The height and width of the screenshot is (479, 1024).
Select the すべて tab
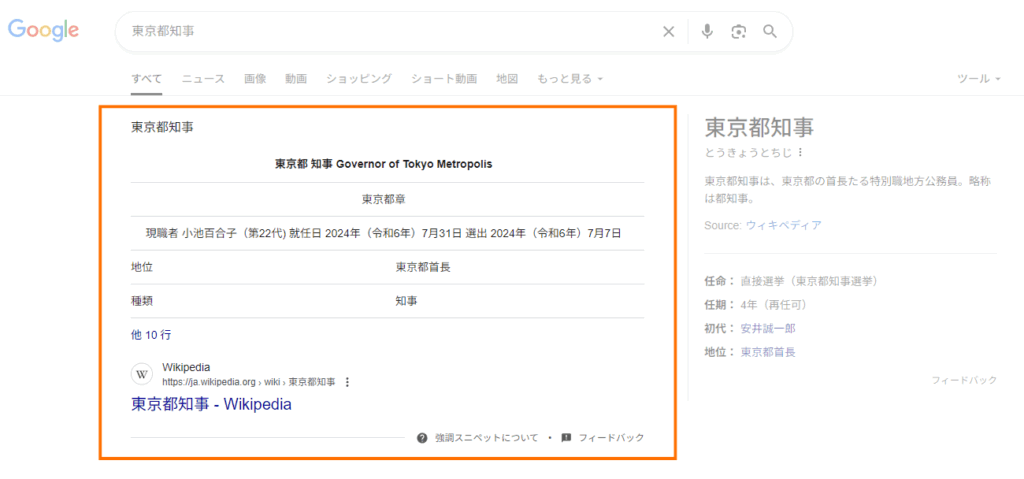(x=146, y=79)
